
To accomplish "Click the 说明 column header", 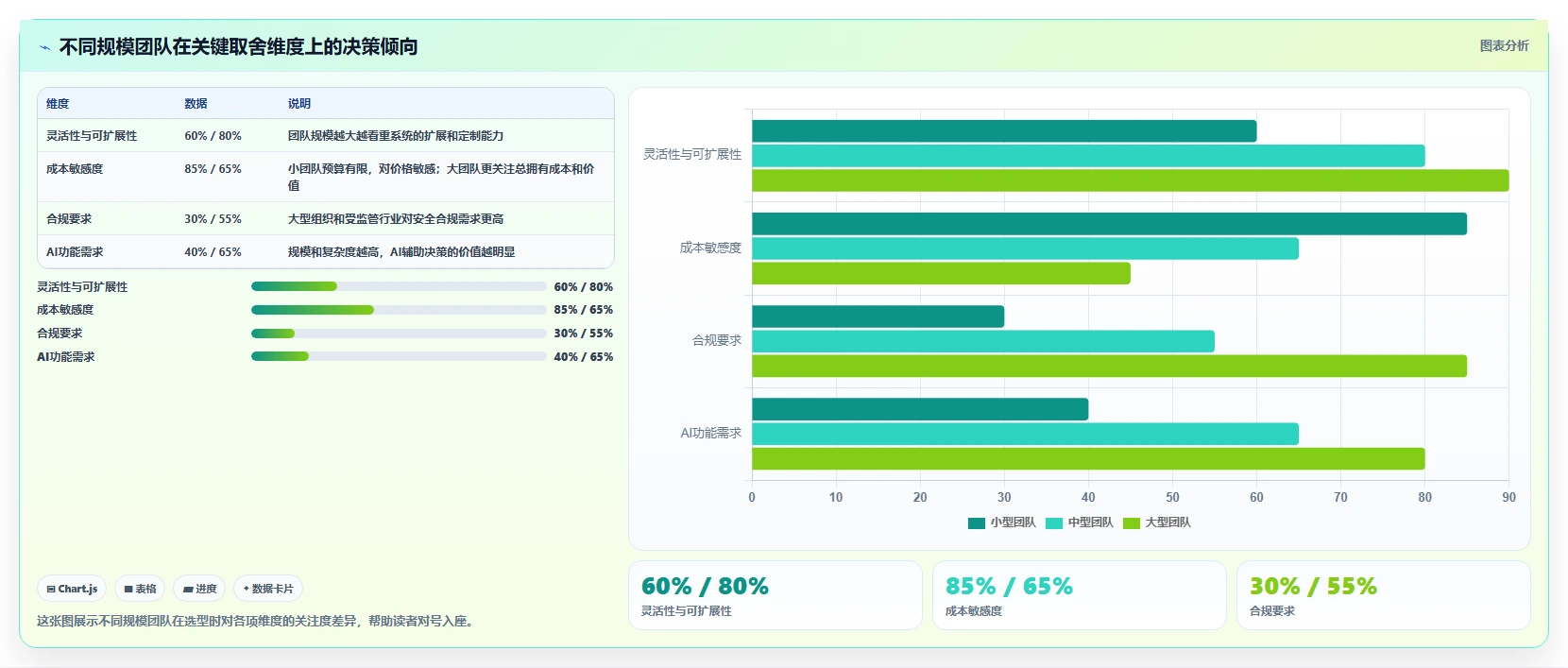I will pyautogui.click(x=299, y=104).
